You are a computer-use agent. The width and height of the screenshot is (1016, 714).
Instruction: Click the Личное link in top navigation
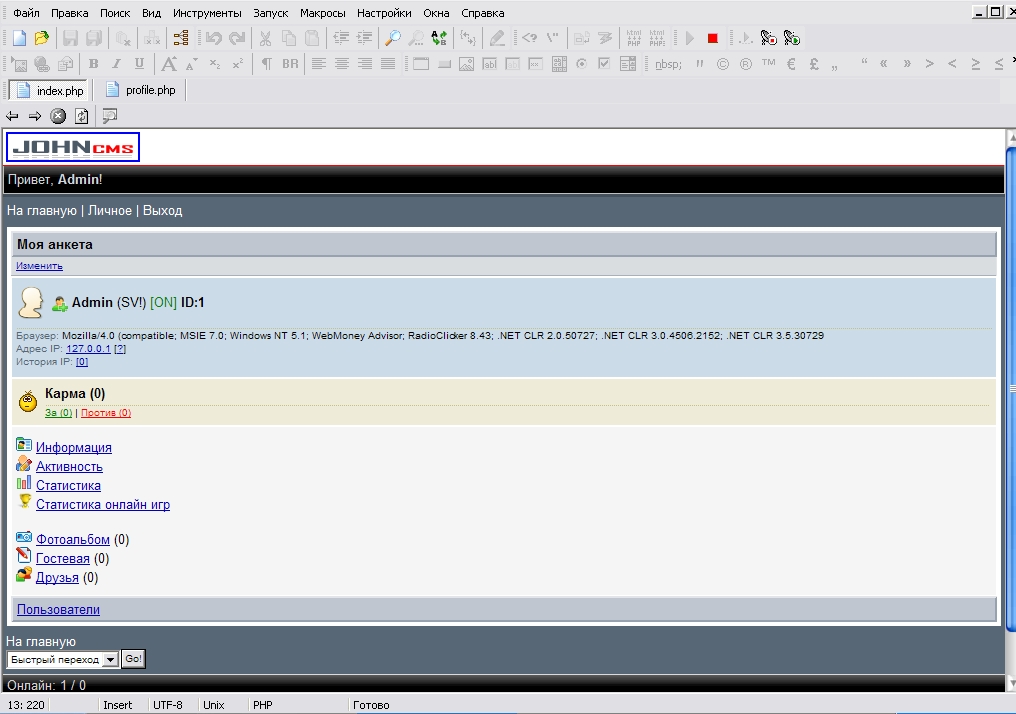[110, 211]
